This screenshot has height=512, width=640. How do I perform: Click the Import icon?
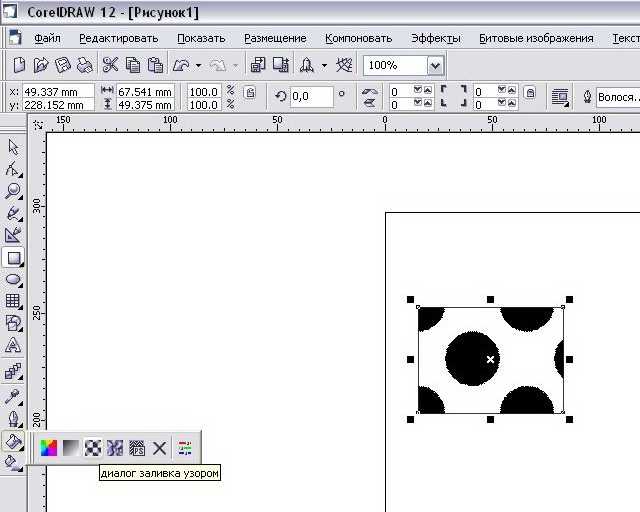[258, 65]
